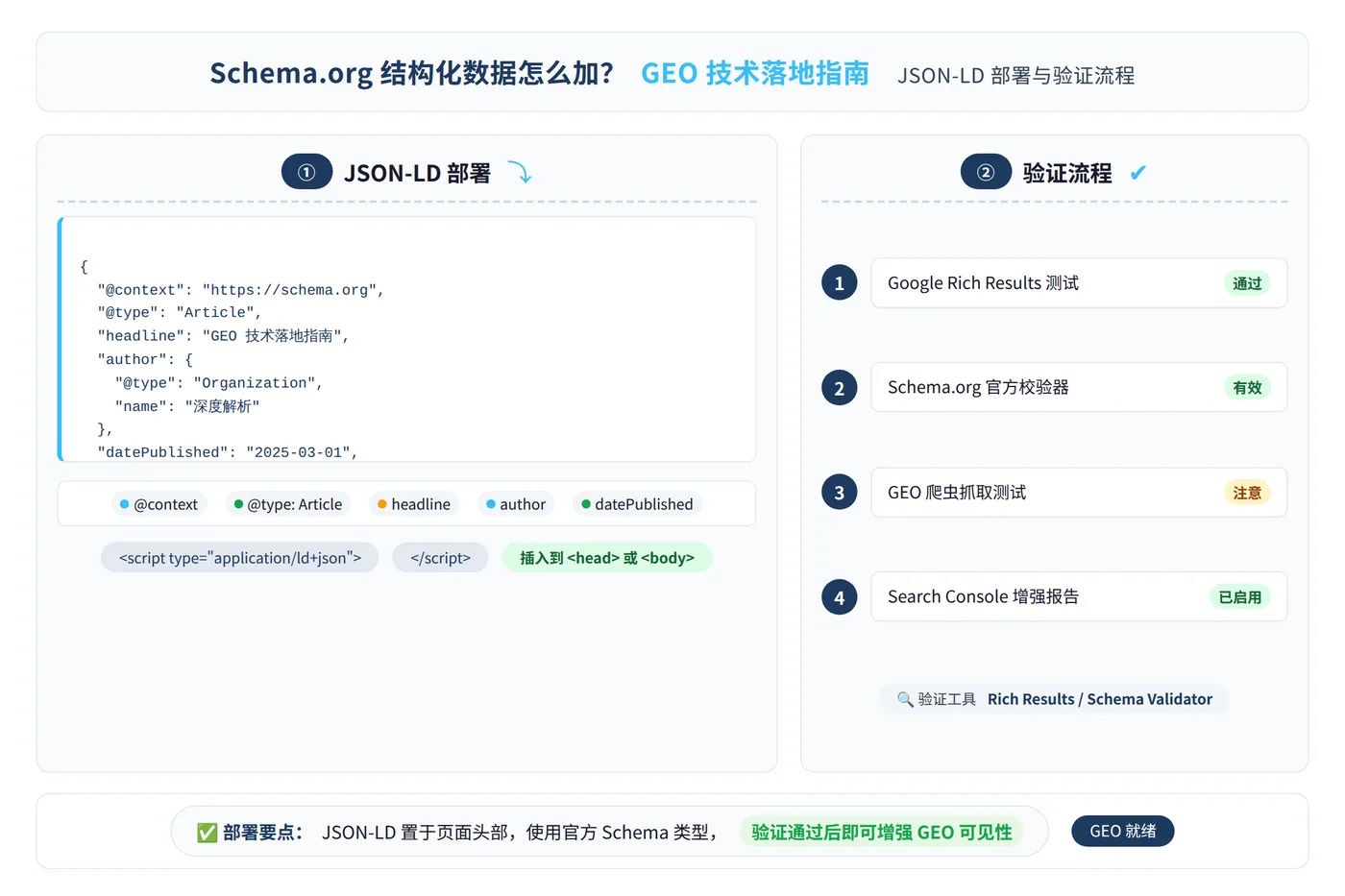This screenshot has width=1345, height=896.
Task: Click the green "验证通过后即可增强 GEO 可见性" highlight
Action: (882, 832)
